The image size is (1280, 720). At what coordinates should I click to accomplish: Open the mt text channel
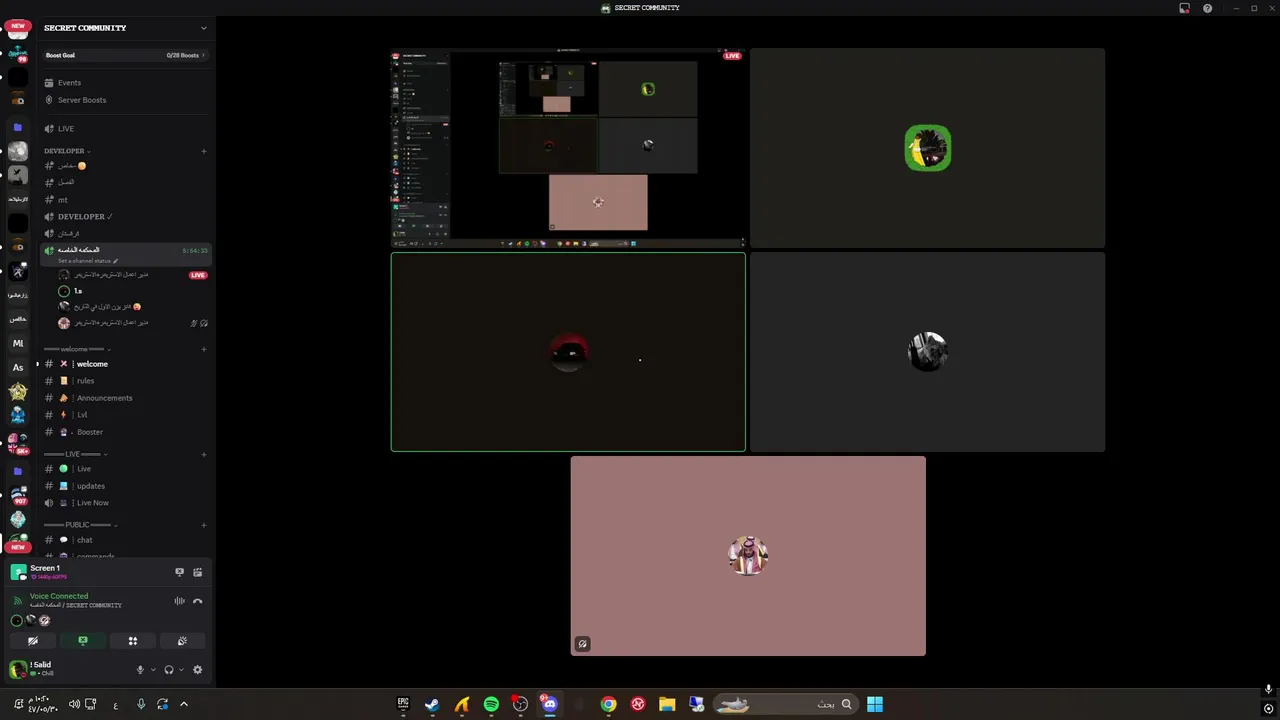point(125,200)
